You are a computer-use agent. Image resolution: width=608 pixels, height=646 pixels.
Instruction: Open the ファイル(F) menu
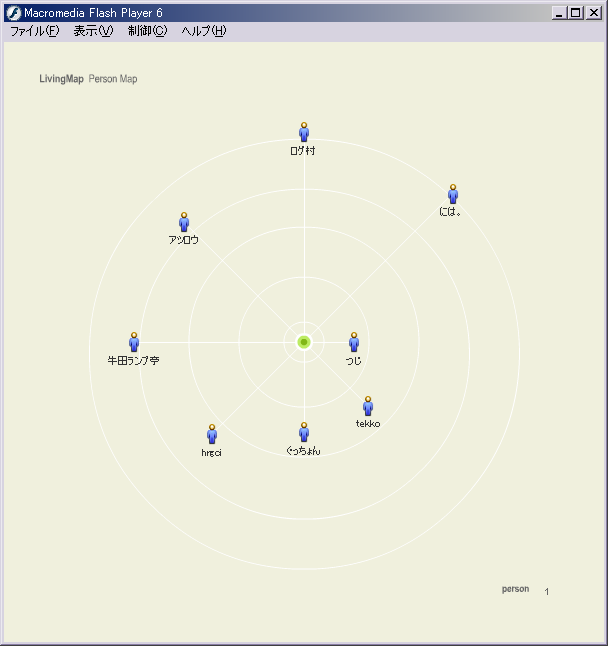click(34, 31)
